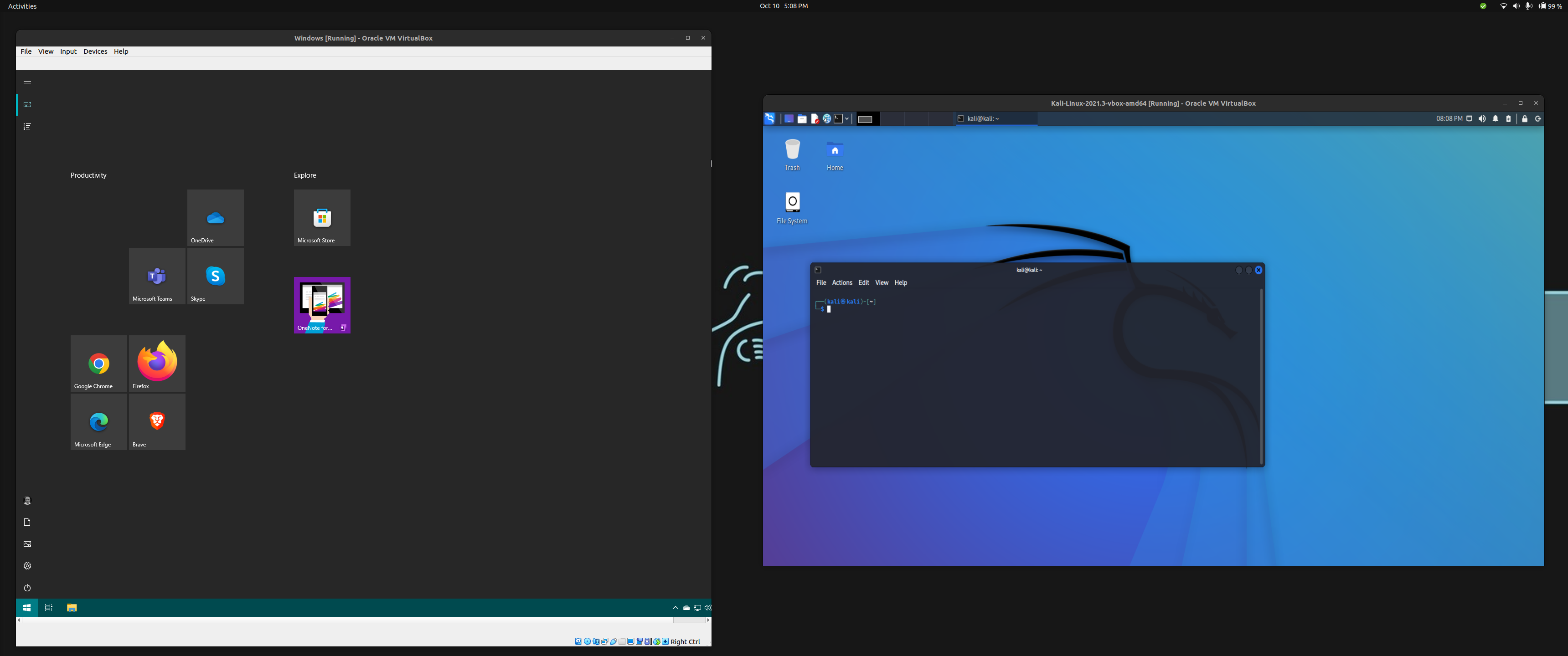Open Microsoft Store tile
This screenshot has width=1568, height=656.
[x=322, y=218]
